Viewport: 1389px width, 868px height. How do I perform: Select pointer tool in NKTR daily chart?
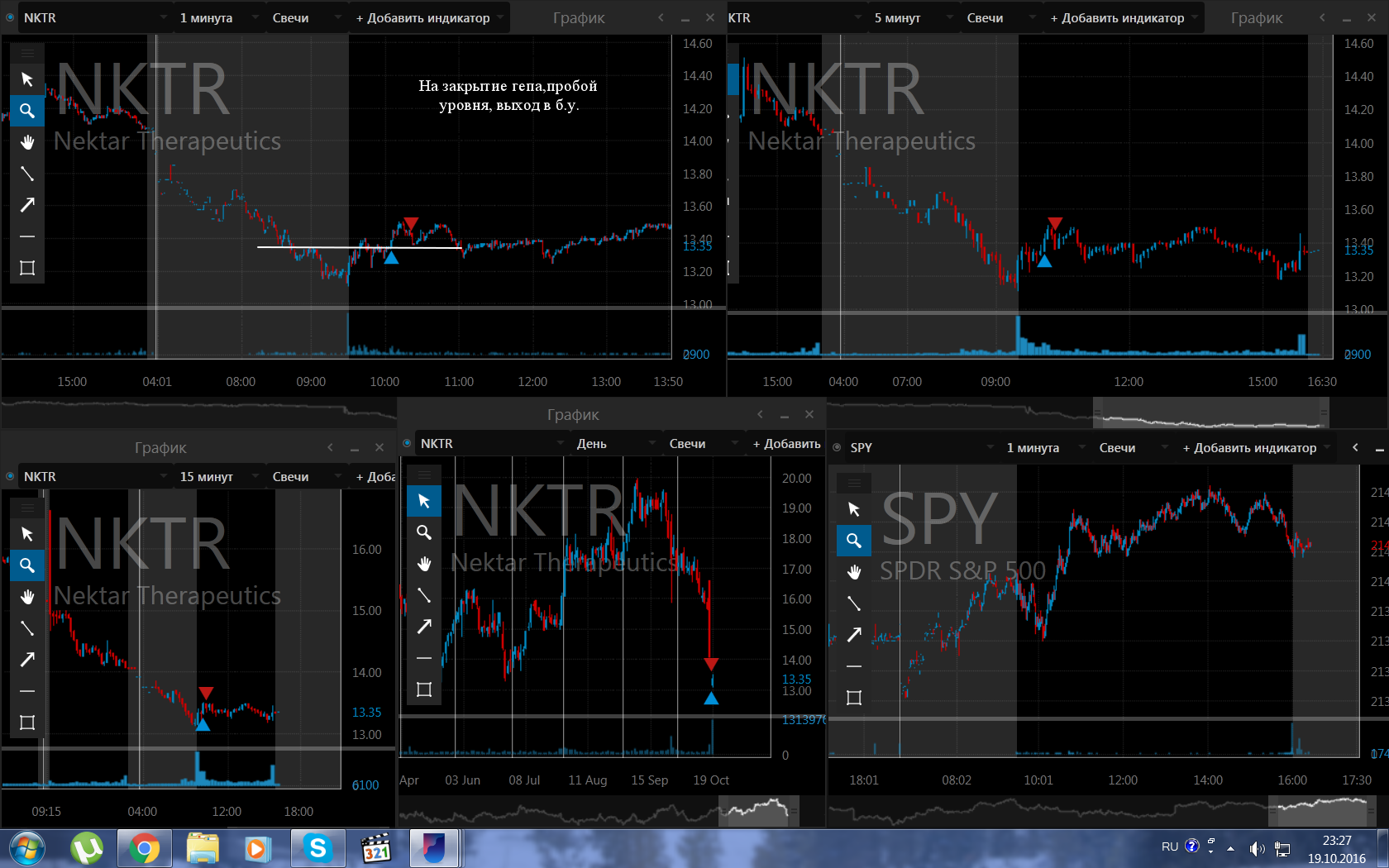click(424, 501)
